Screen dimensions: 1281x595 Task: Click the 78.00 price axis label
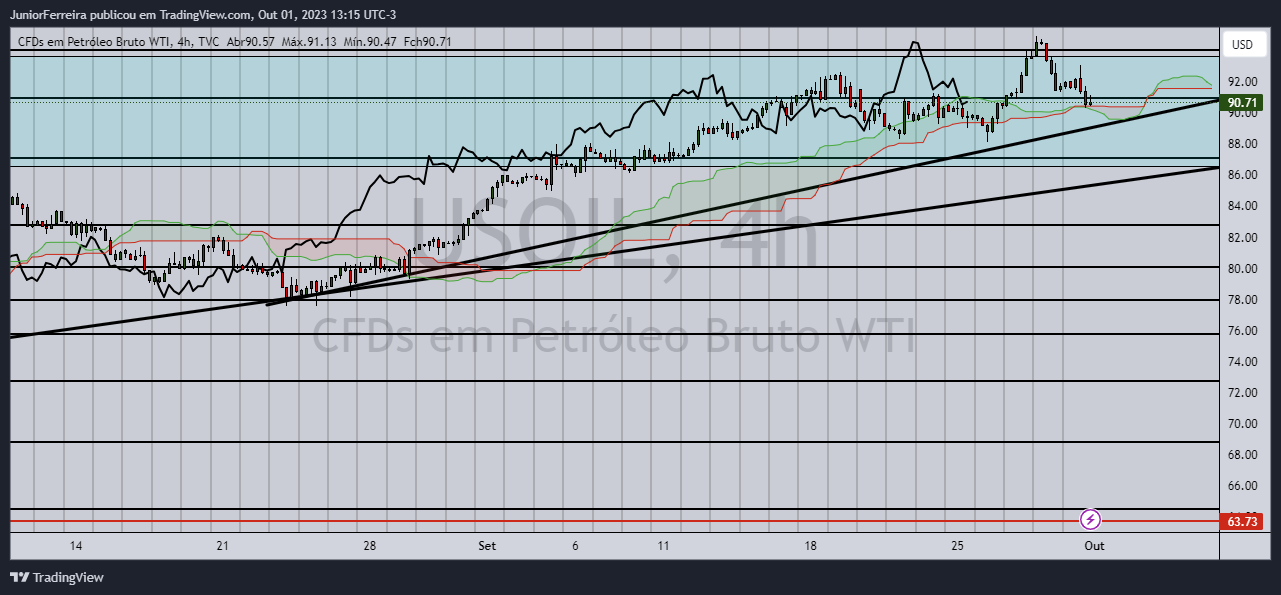coord(1244,300)
